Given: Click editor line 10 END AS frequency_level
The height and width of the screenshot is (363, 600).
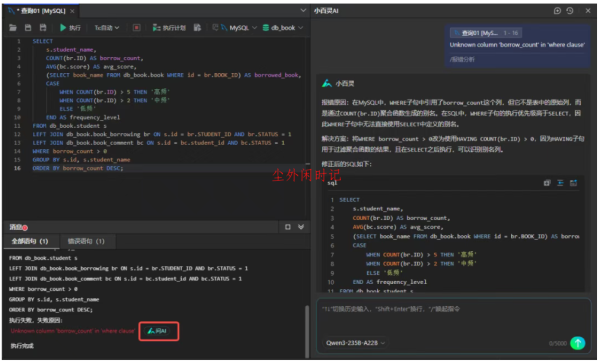Looking at the screenshot, I should click(83, 118).
